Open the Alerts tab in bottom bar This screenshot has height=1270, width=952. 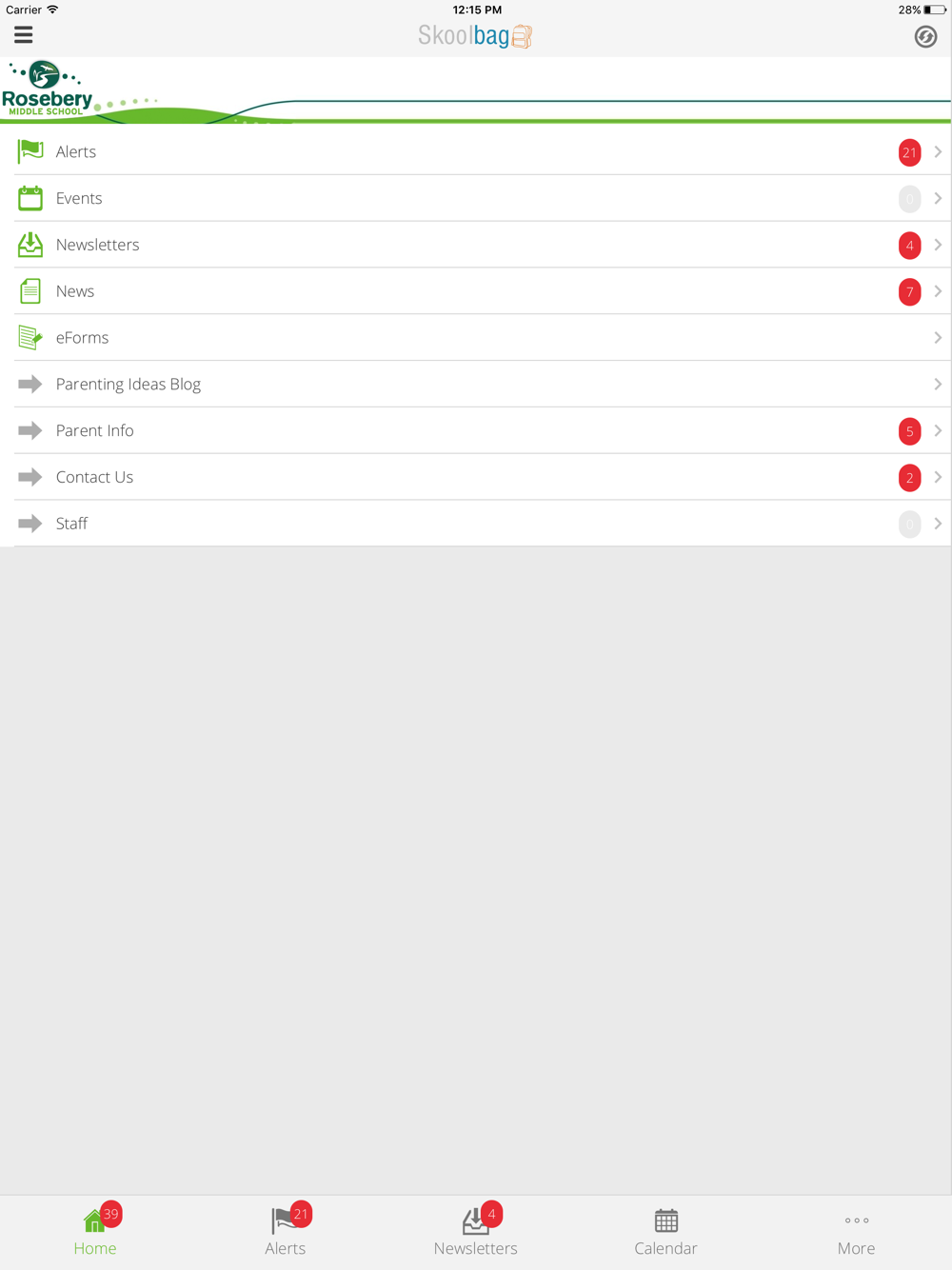click(x=286, y=1233)
